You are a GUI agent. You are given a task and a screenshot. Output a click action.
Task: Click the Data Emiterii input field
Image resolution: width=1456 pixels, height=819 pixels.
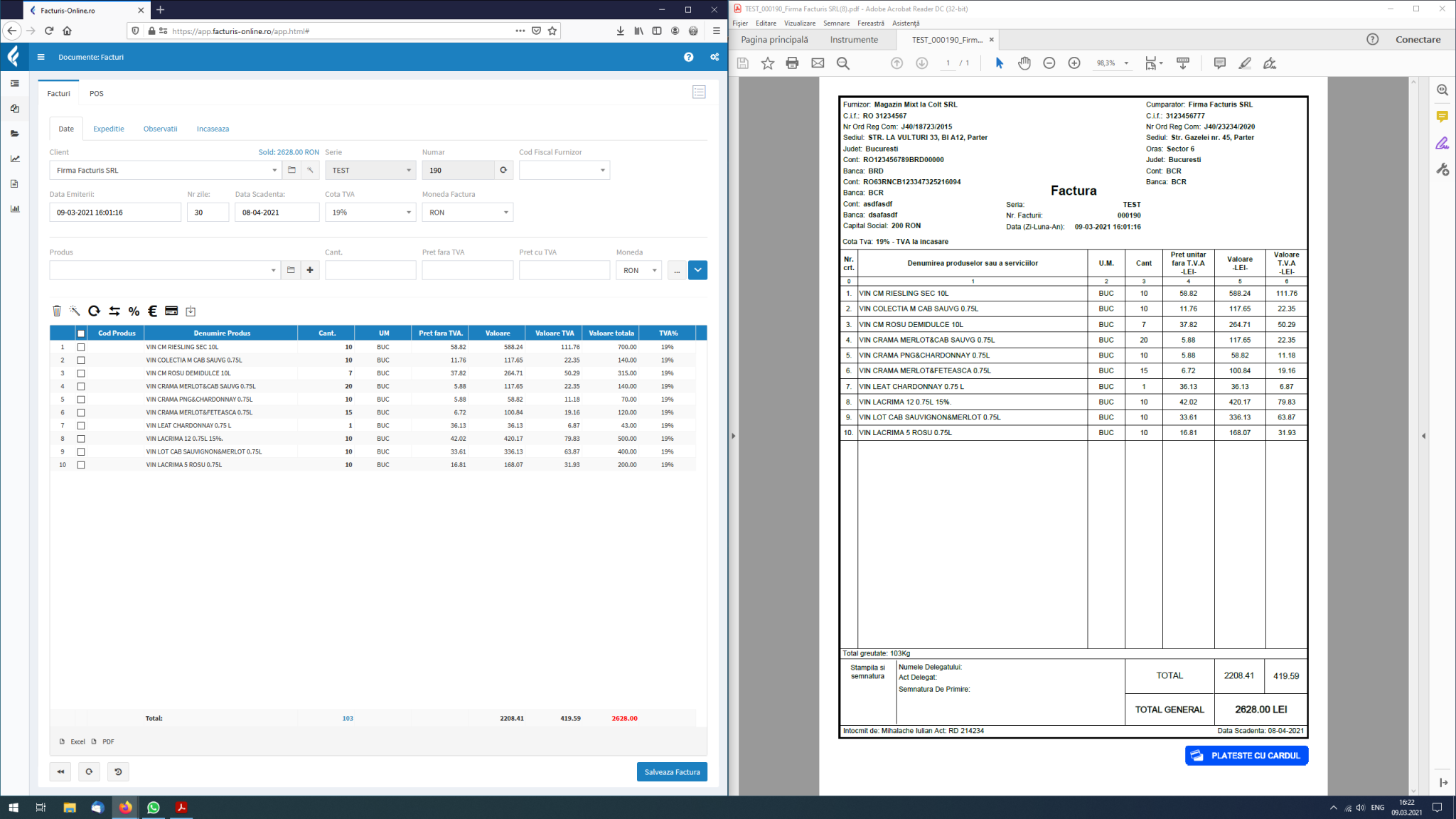point(115,212)
